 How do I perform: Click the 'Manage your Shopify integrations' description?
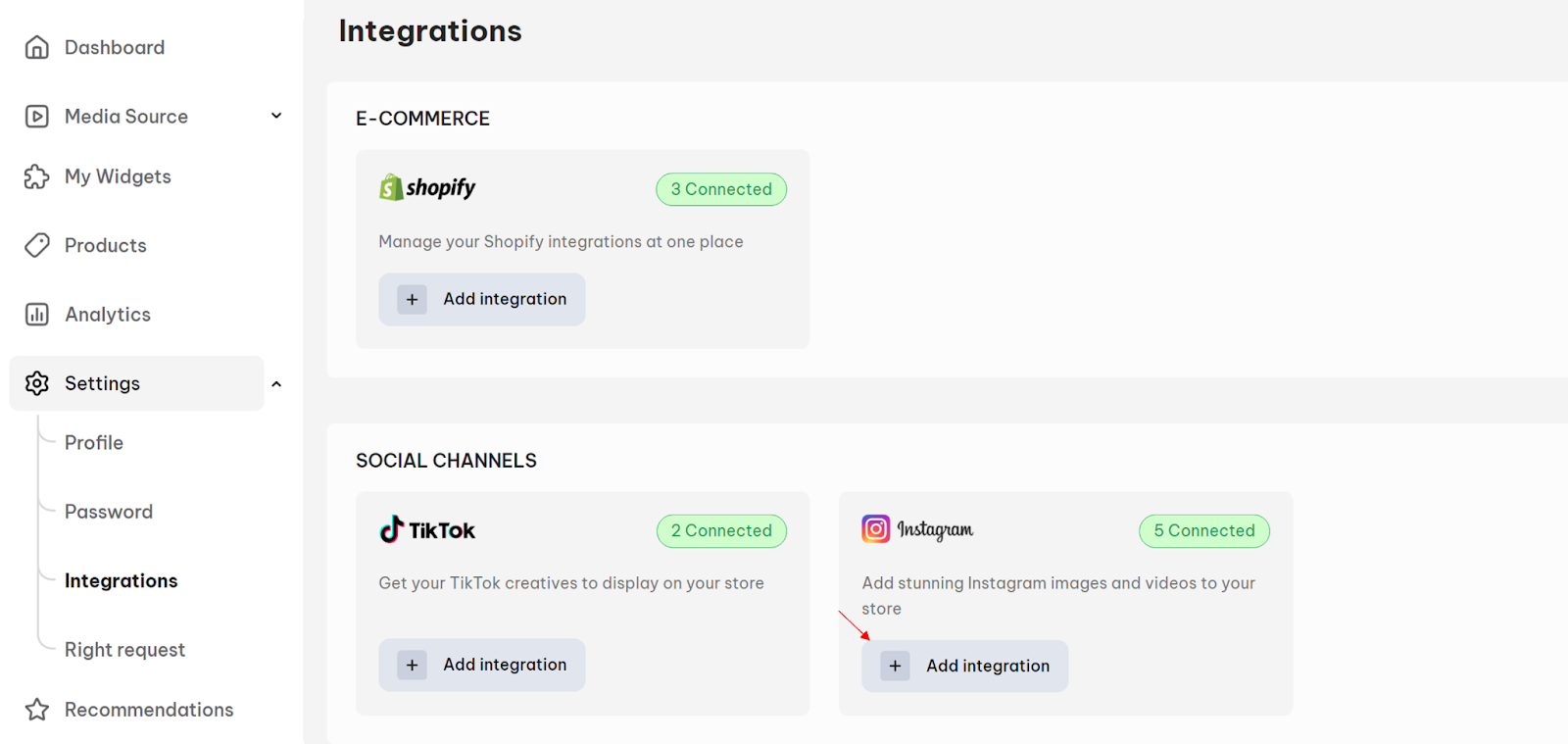click(562, 241)
